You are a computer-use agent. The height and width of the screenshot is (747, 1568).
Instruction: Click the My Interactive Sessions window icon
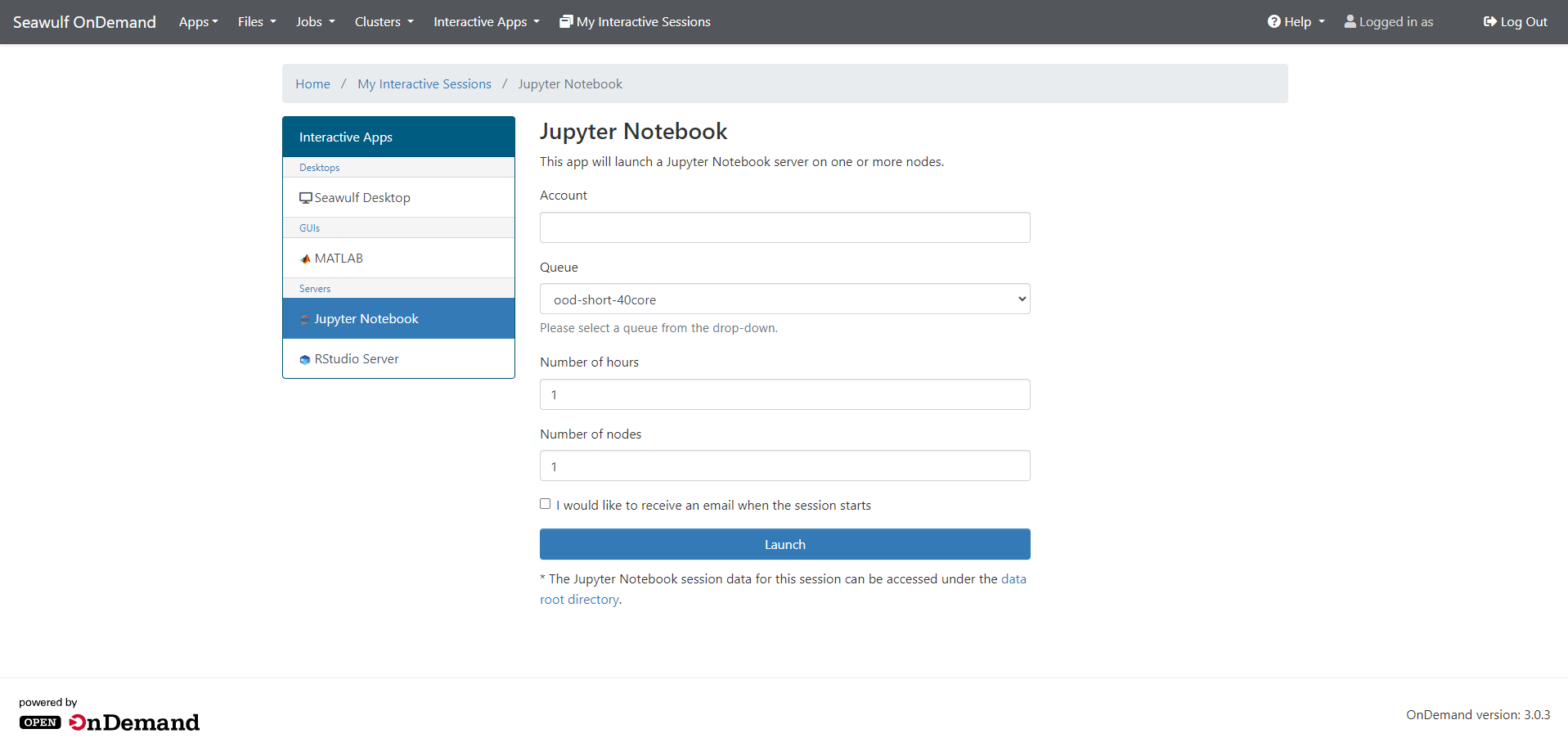click(x=566, y=21)
